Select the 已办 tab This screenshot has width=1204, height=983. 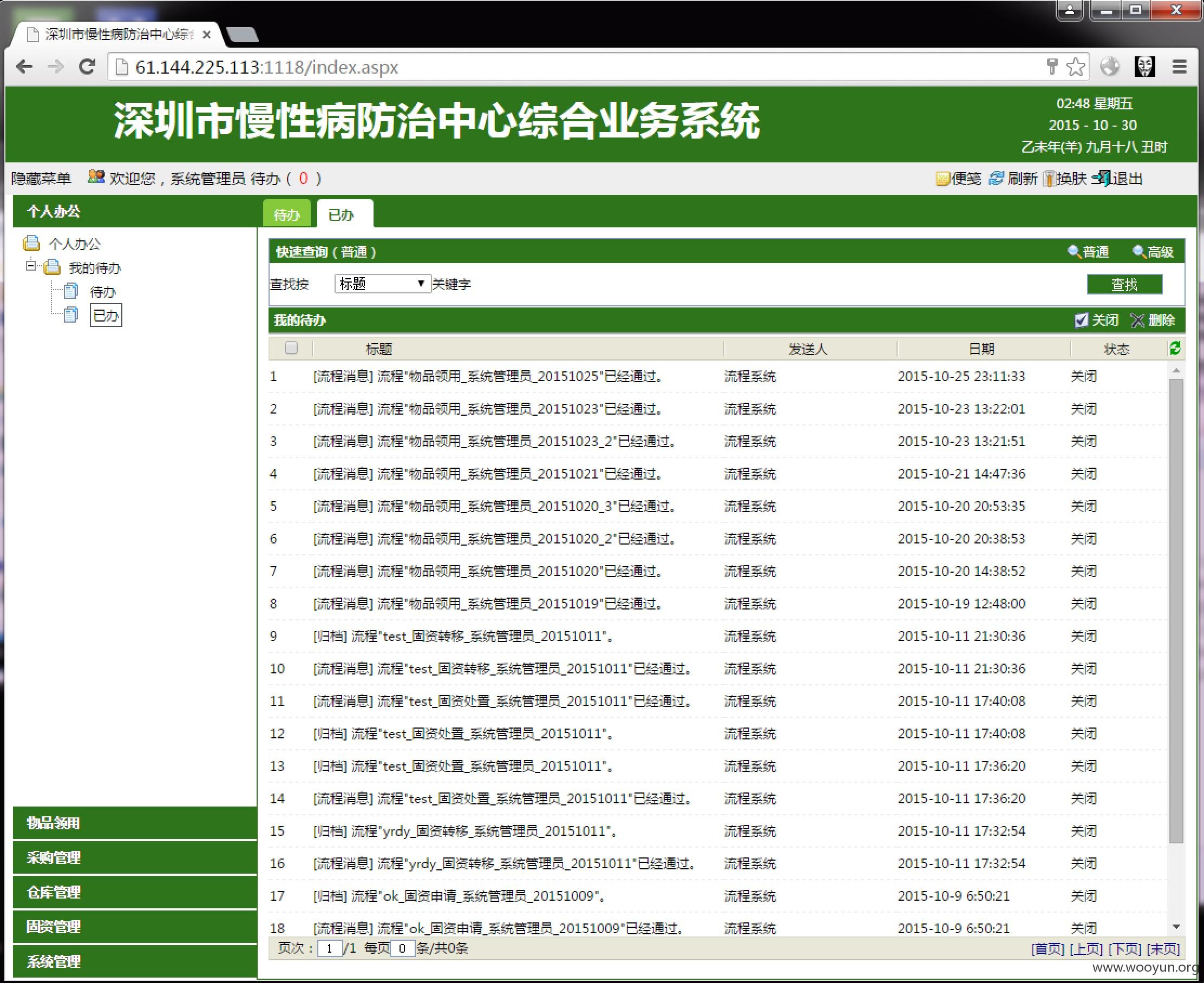[x=344, y=214]
